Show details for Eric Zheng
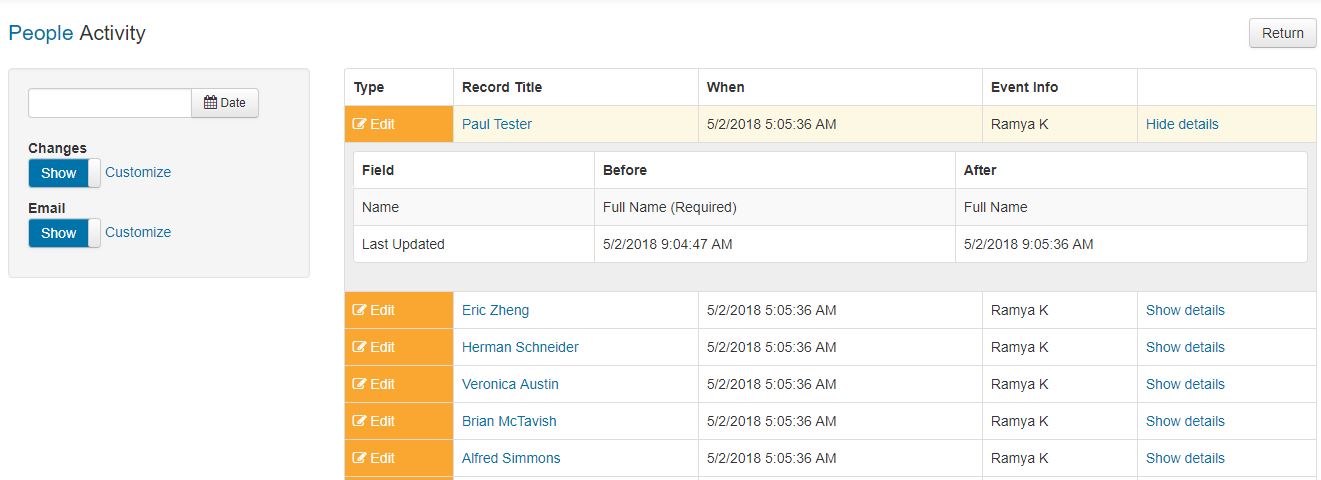This screenshot has height=480, width=1321. 1185,310
